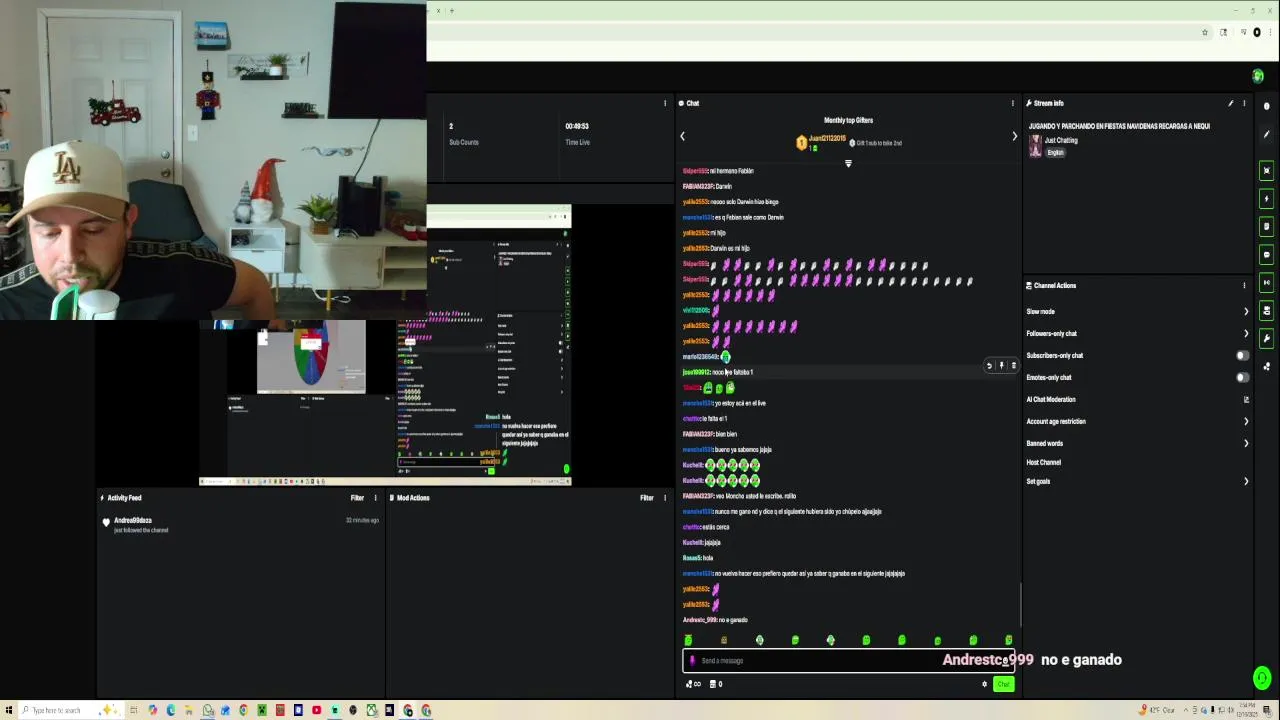This screenshot has height=720, width=1280.
Task: Expand Slow mode settings
Action: point(1246,311)
